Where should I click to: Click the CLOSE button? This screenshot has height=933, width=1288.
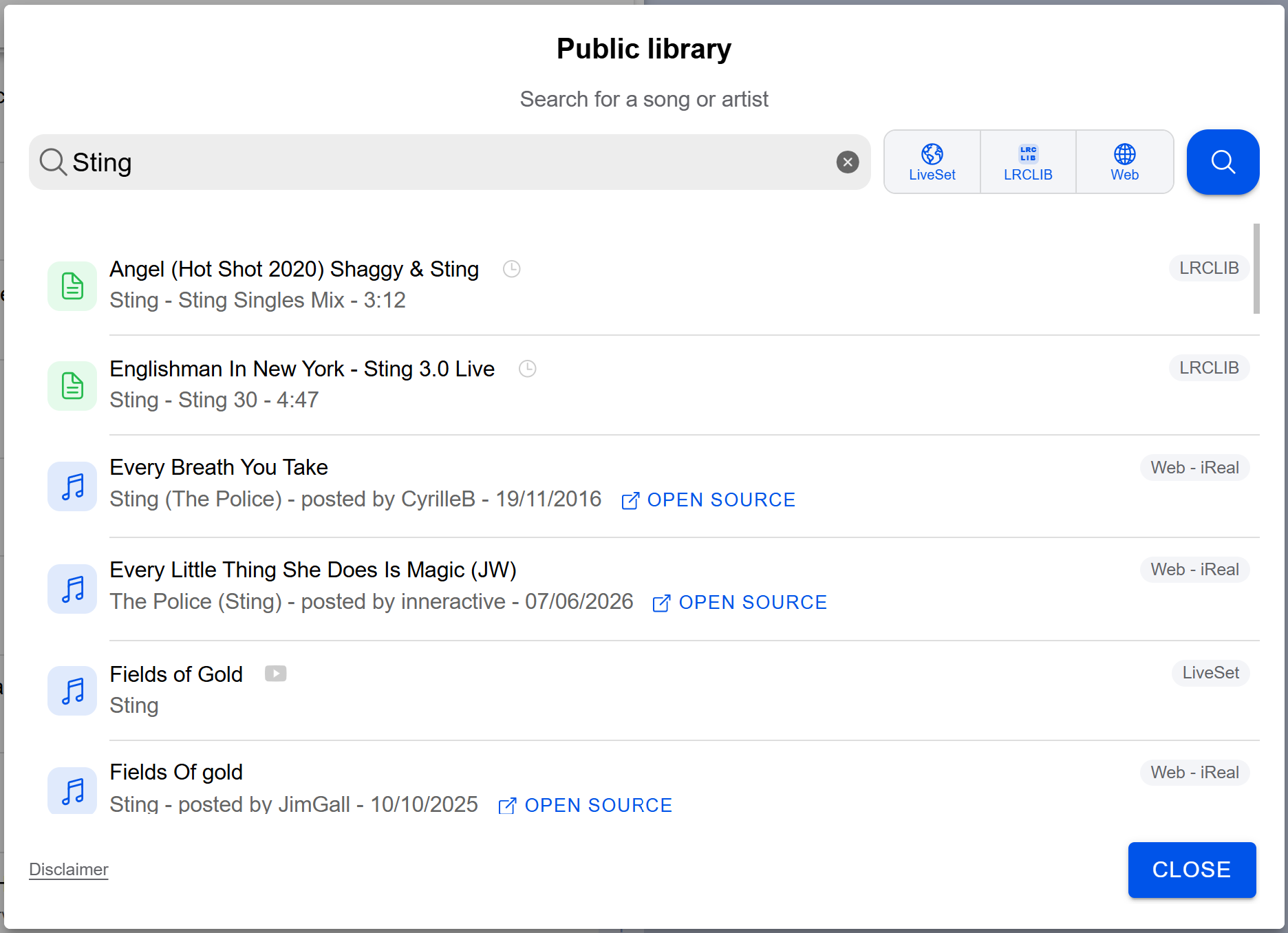point(1192,870)
